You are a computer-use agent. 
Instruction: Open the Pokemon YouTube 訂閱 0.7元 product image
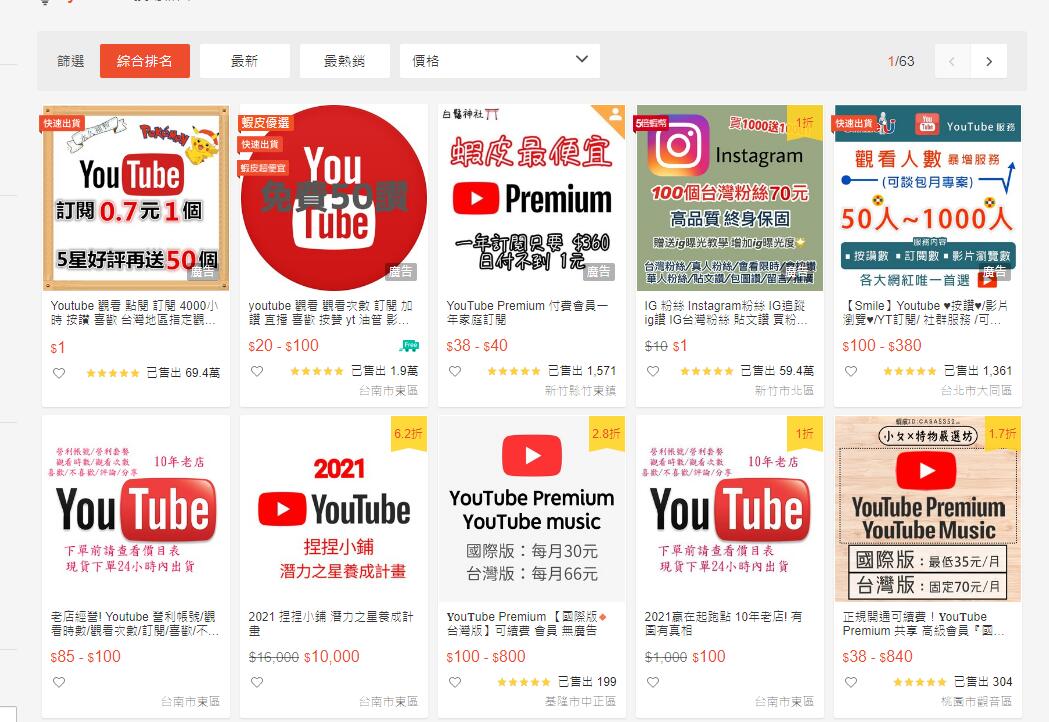point(136,197)
